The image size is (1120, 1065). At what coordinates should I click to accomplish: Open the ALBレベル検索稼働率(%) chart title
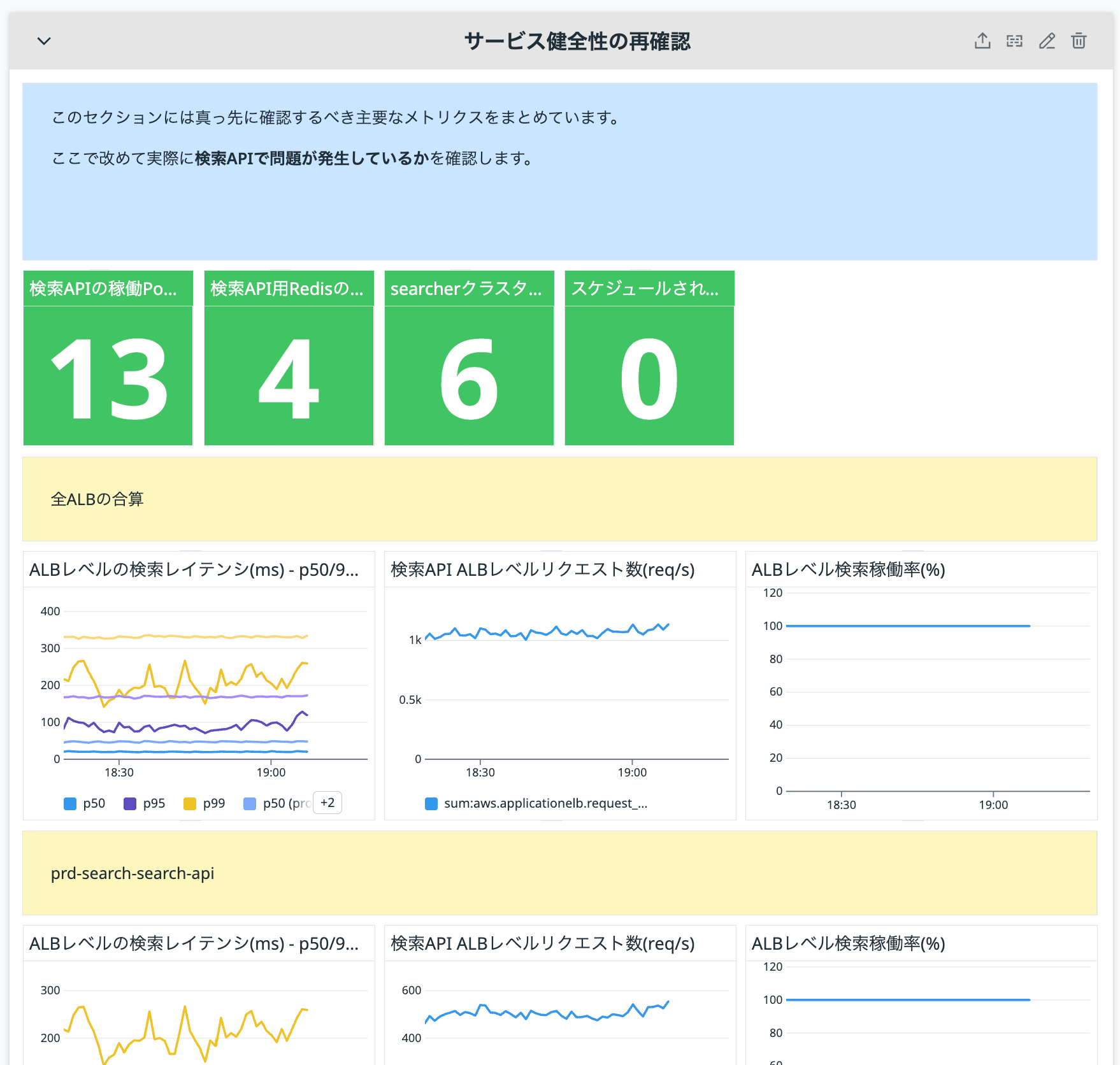tap(848, 570)
